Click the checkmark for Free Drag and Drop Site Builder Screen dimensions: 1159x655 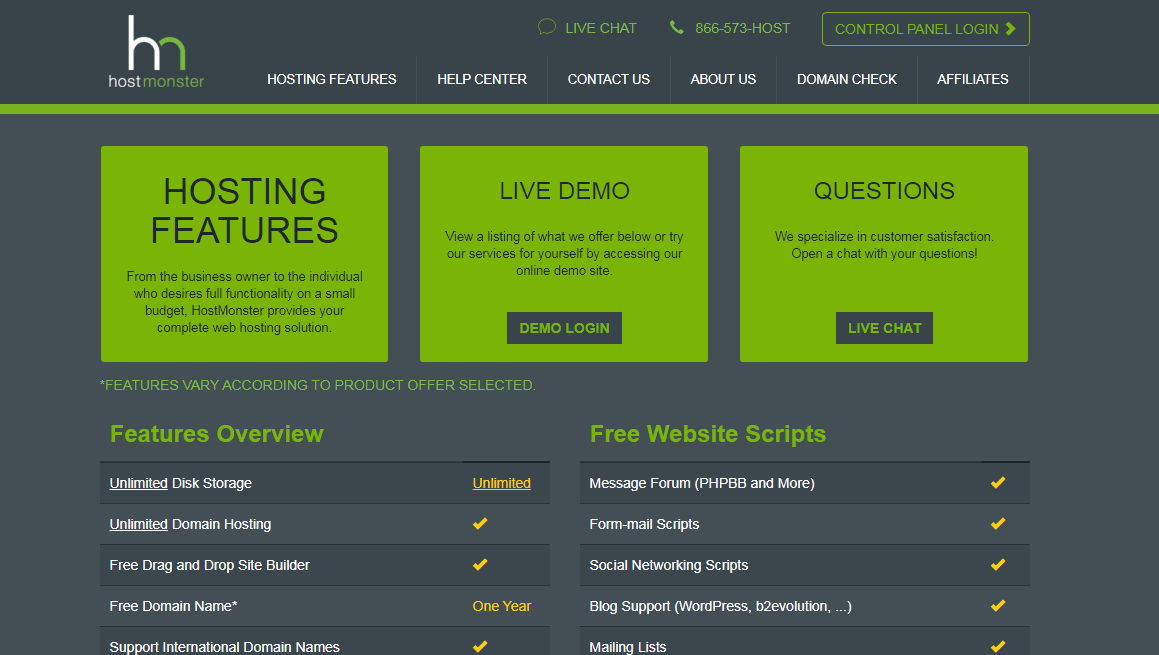[x=479, y=564]
